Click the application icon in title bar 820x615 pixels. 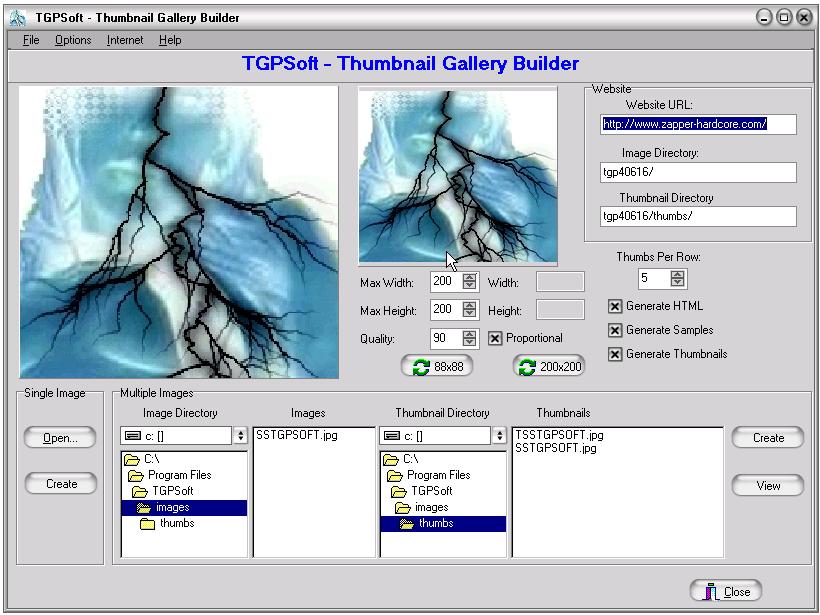18,17
